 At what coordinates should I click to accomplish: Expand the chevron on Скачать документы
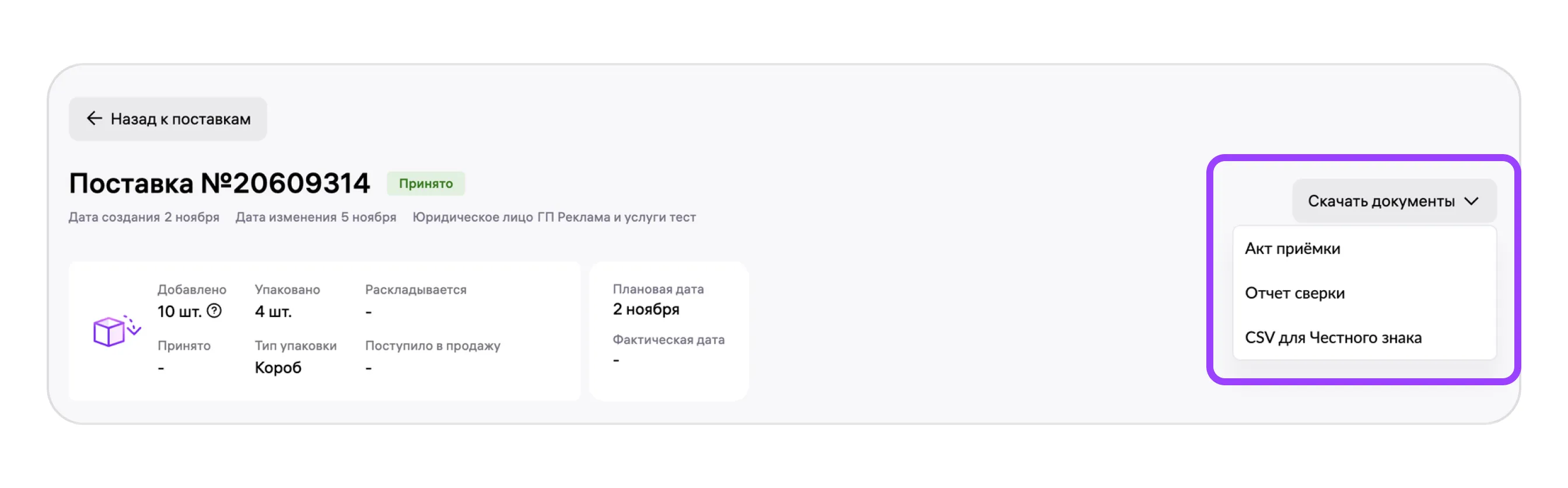point(1471,201)
